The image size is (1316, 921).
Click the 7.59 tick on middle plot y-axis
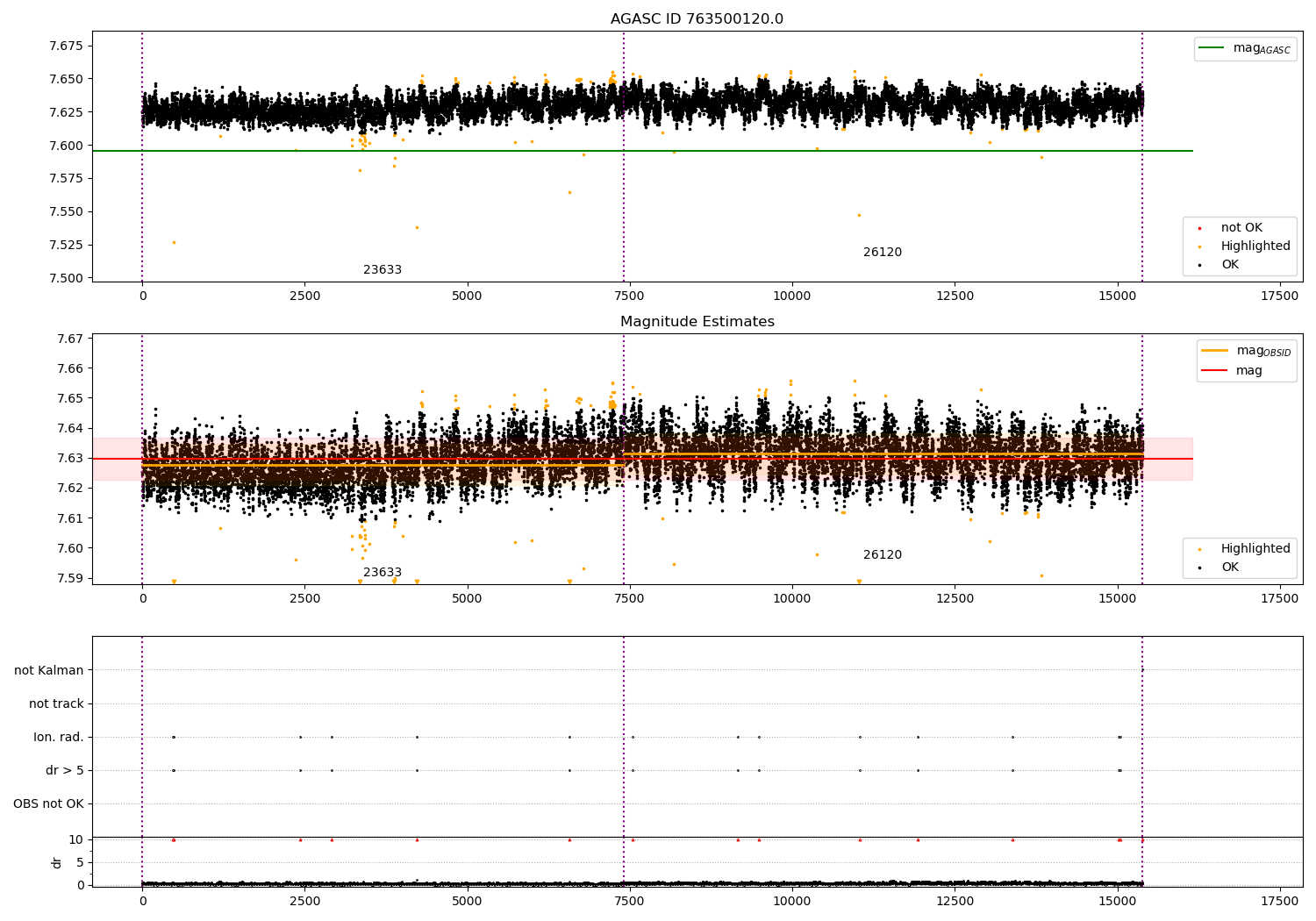70,579
